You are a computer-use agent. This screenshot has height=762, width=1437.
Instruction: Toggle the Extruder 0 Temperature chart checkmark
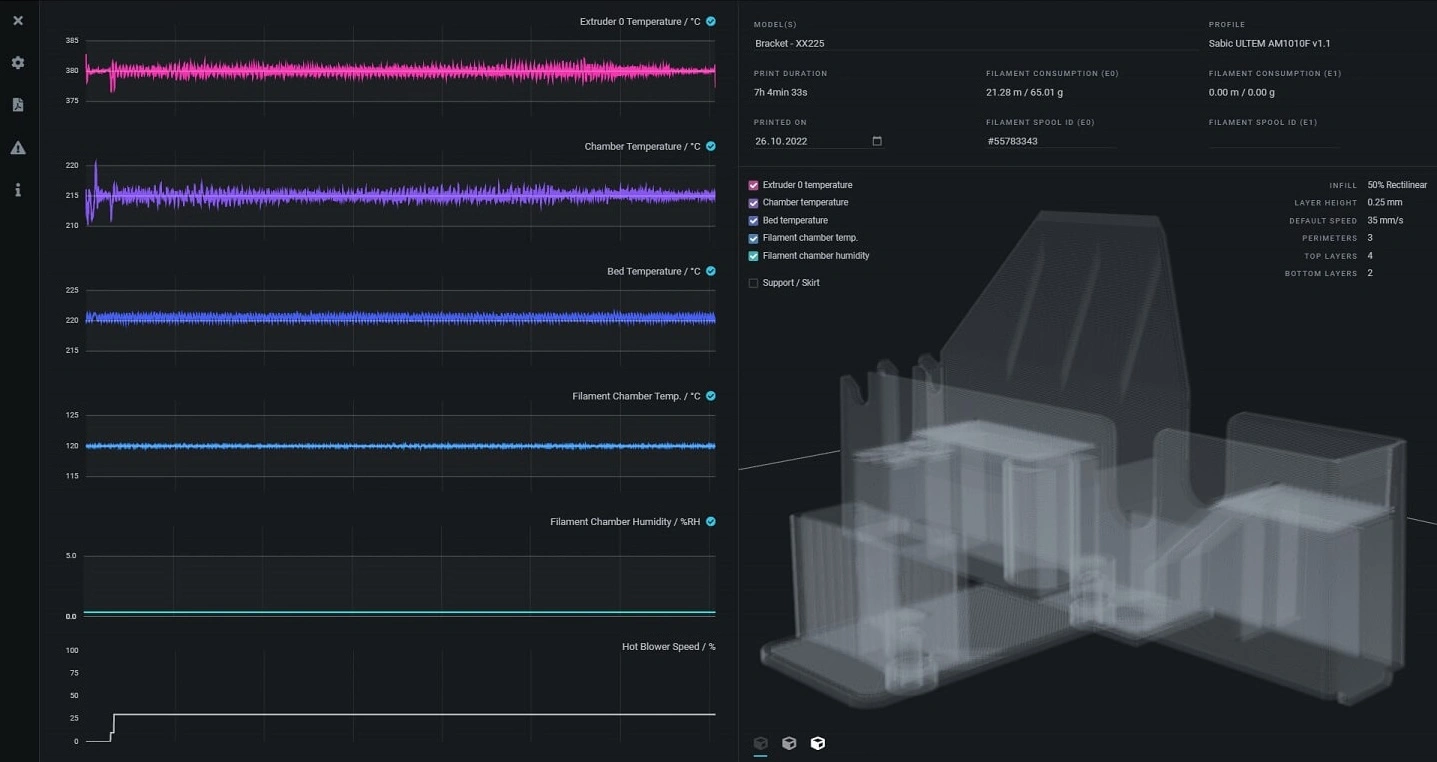pyautogui.click(x=711, y=21)
